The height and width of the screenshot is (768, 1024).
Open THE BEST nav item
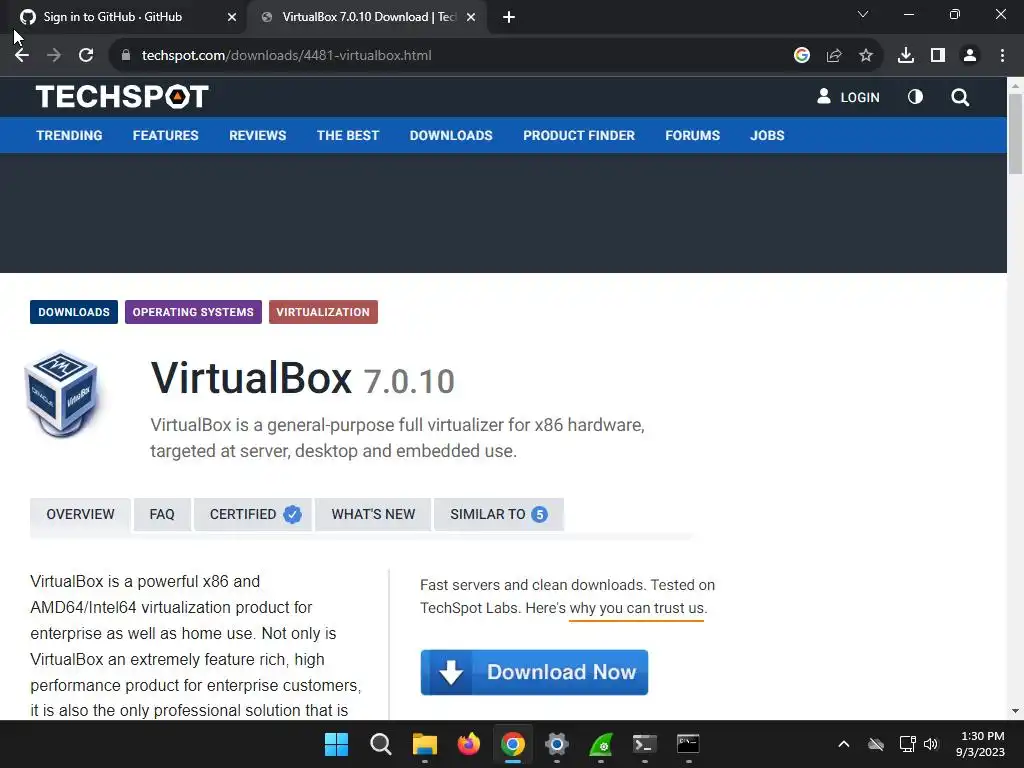[347, 136]
